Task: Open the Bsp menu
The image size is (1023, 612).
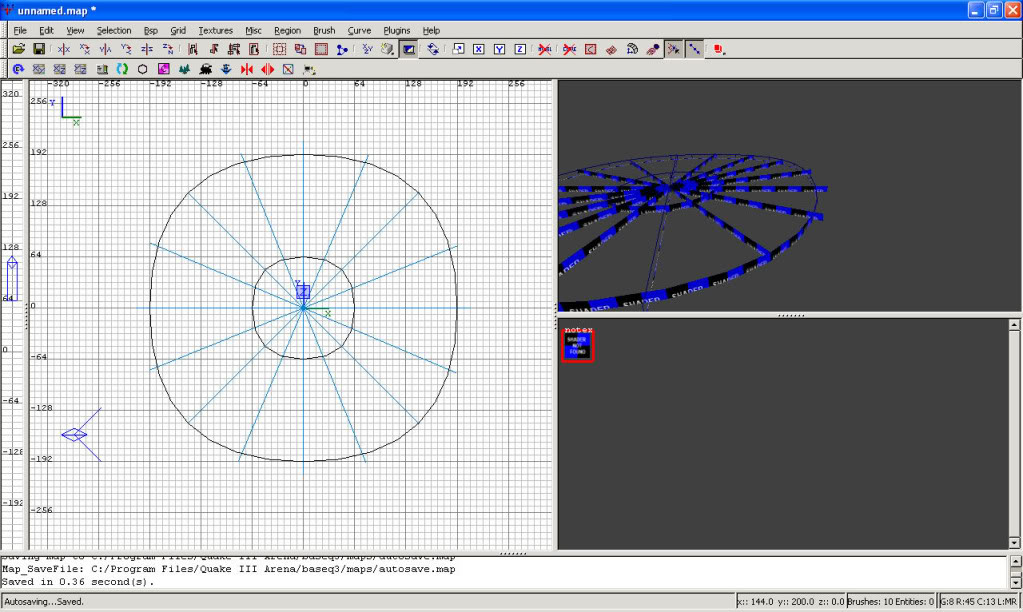Action: [x=151, y=31]
